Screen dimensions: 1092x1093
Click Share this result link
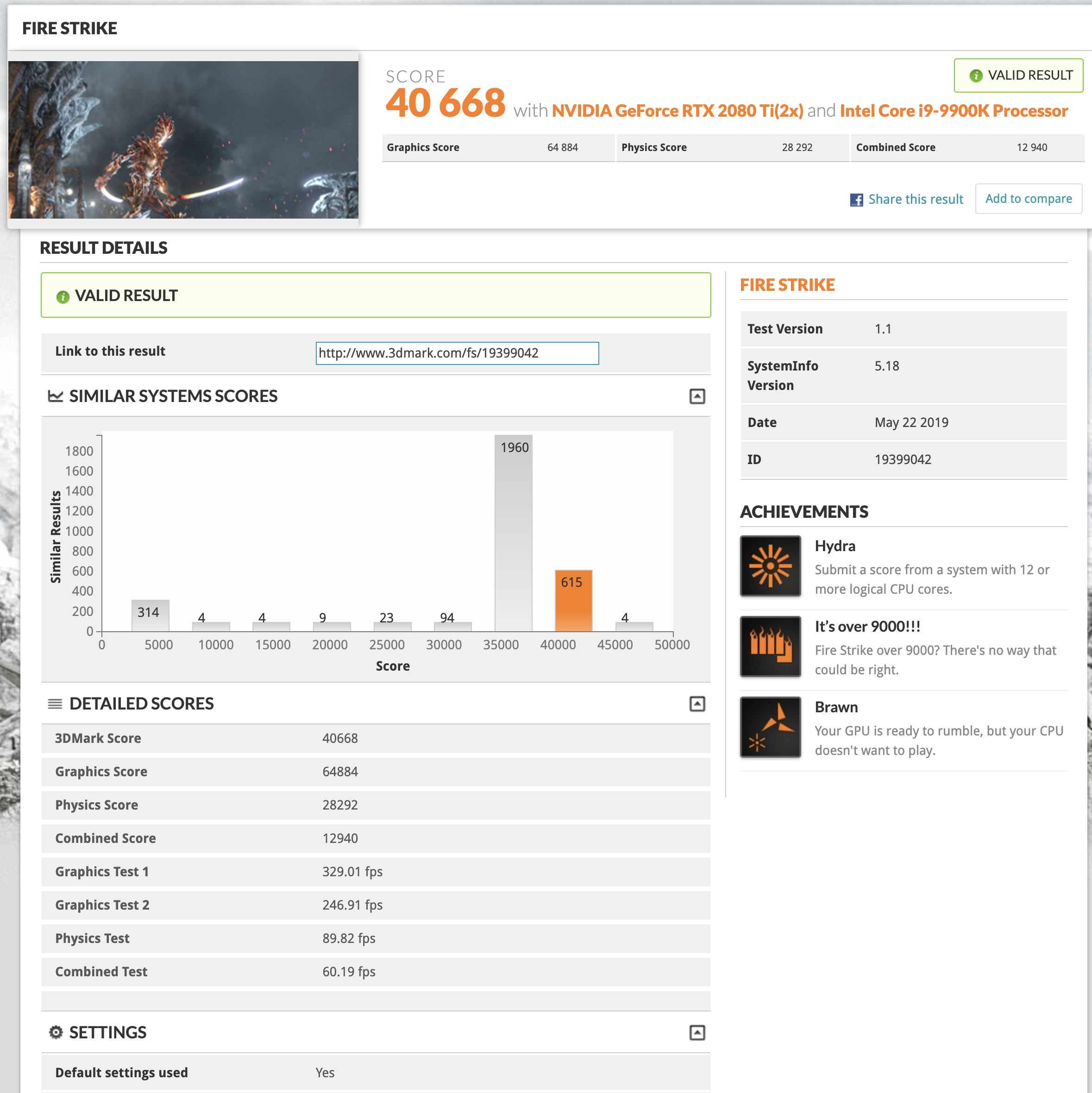[916, 199]
